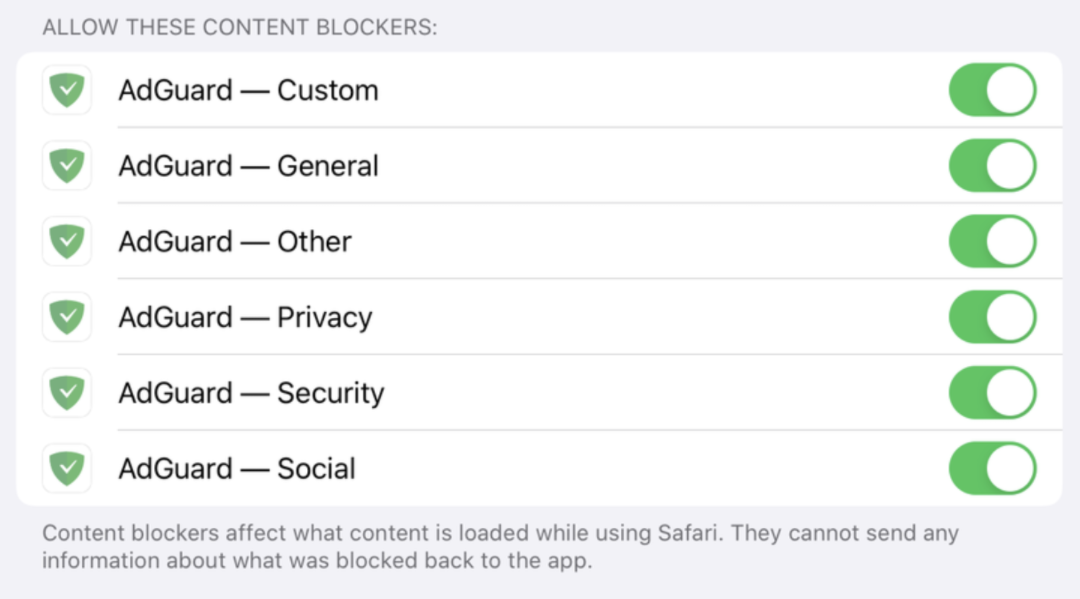Click the AdGuard shield icon beside Privacy

67,318
